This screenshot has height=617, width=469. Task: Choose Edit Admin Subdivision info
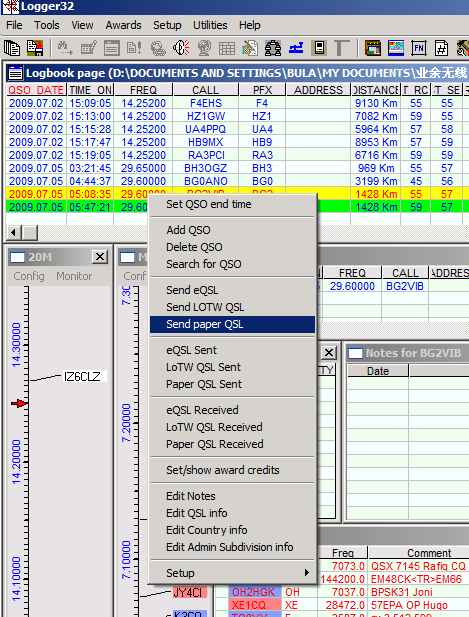tap(232, 547)
